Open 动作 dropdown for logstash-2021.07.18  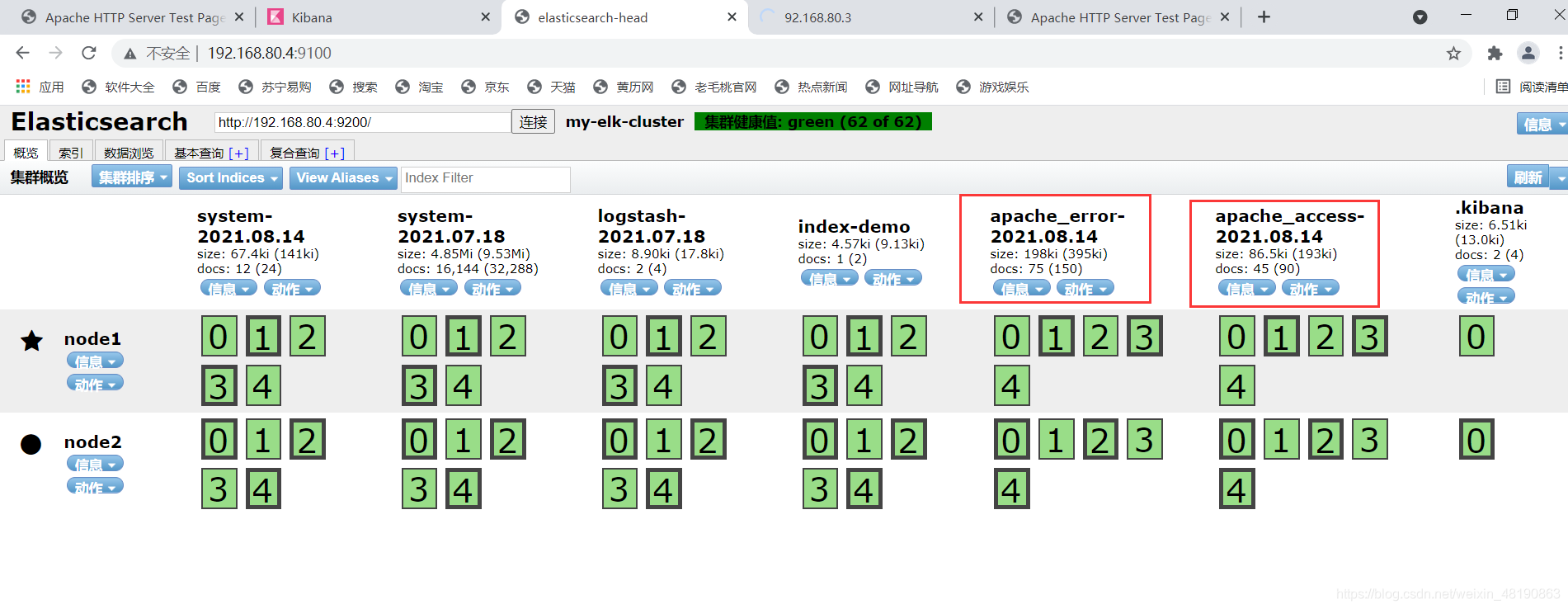pos(693,288)
